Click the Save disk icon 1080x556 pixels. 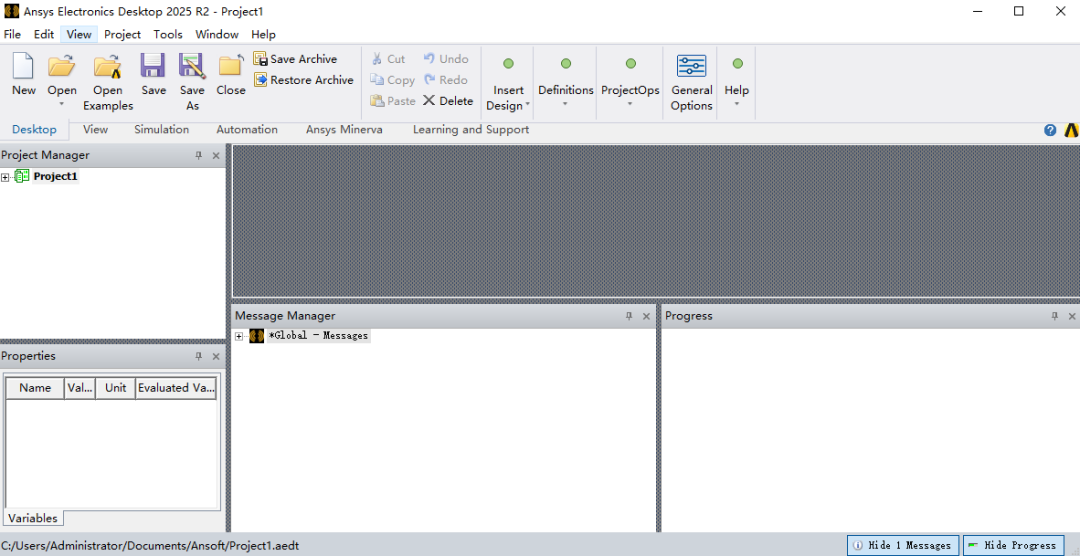tap(153, 66)
